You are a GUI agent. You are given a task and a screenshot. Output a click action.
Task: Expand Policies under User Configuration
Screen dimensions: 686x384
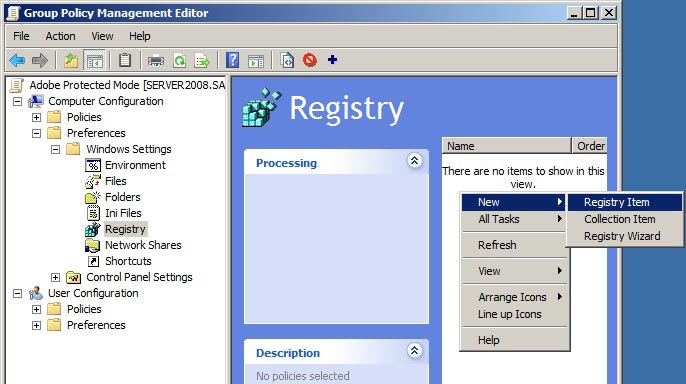[x=36, y=309]
